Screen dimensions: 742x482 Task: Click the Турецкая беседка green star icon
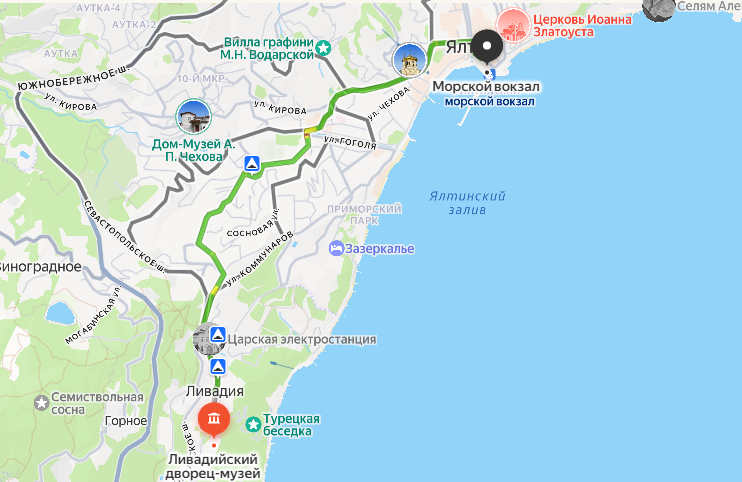[x=253, y=424]
